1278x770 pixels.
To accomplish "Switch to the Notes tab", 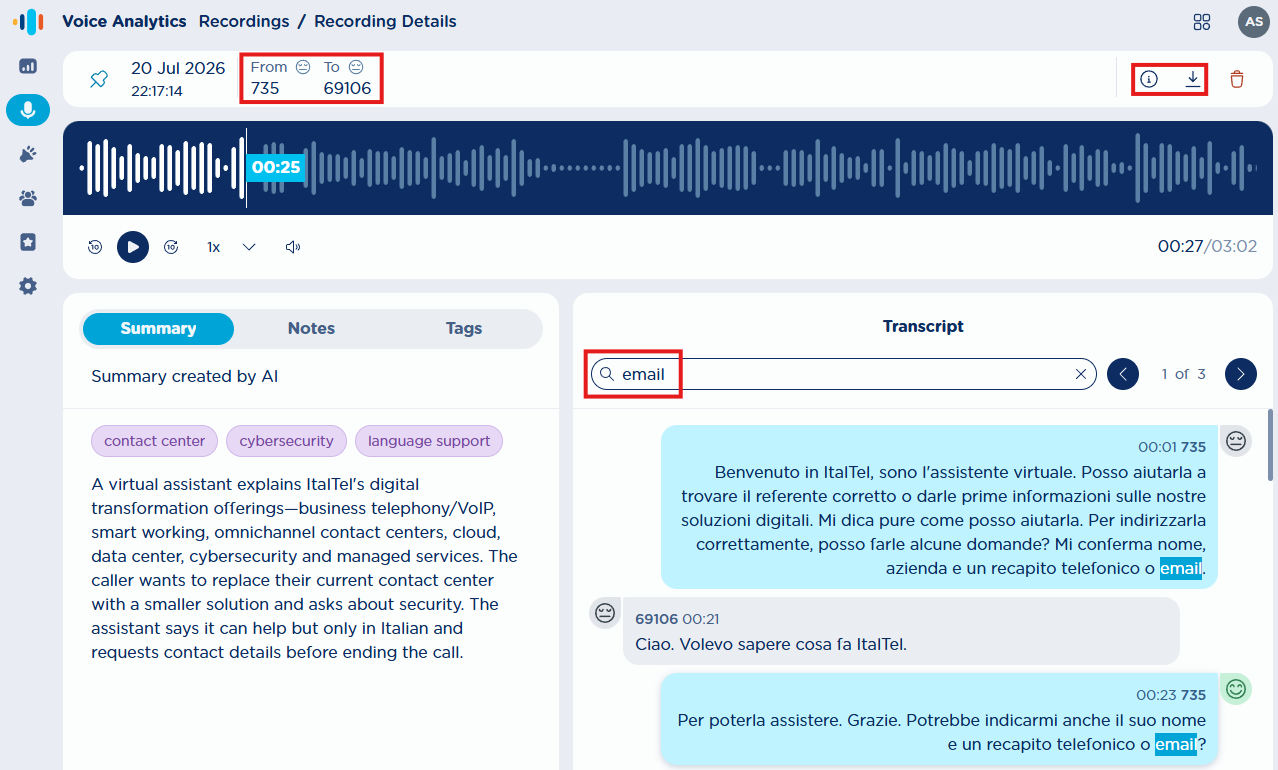I will (x=311, y=328).
